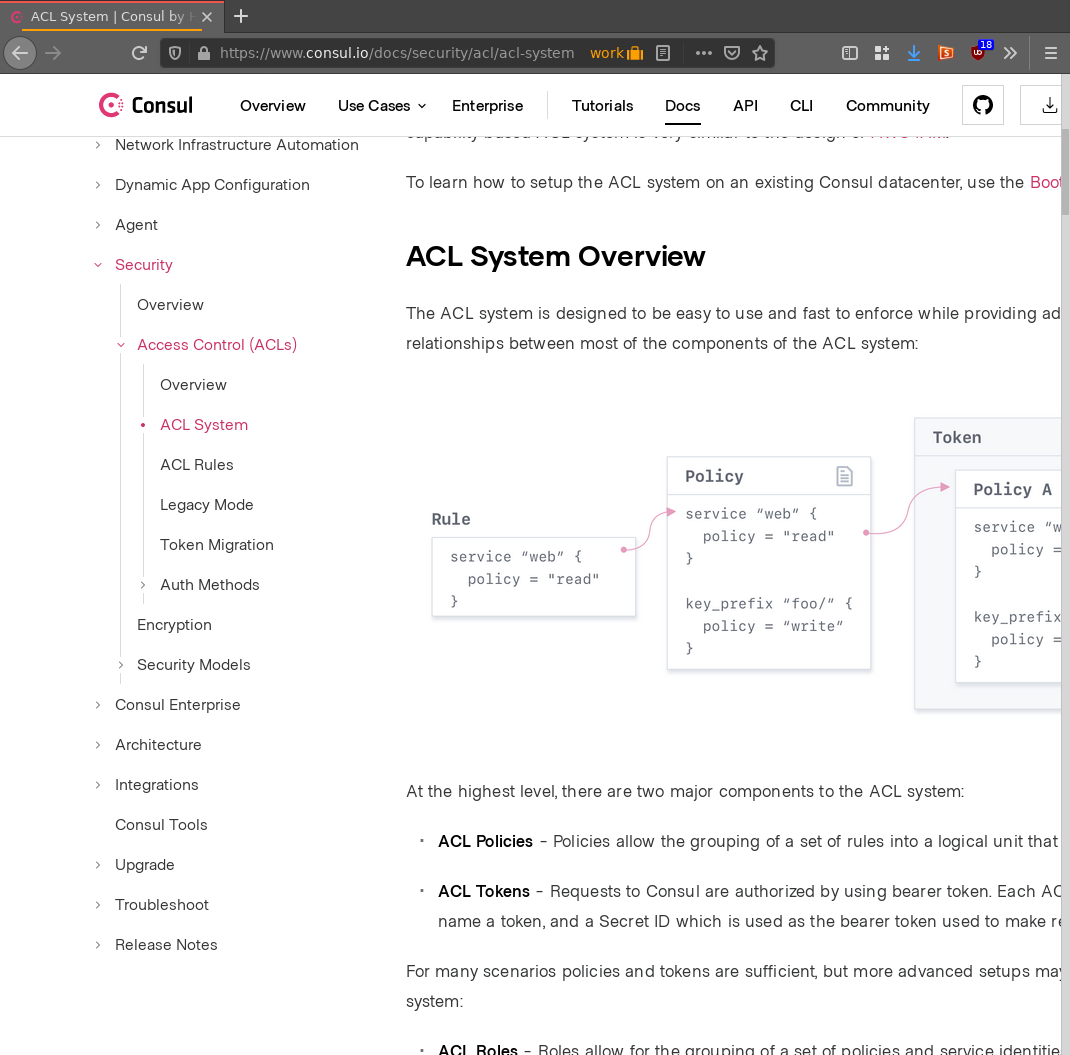Open ACL Rules sidebar page

[197, 465]
